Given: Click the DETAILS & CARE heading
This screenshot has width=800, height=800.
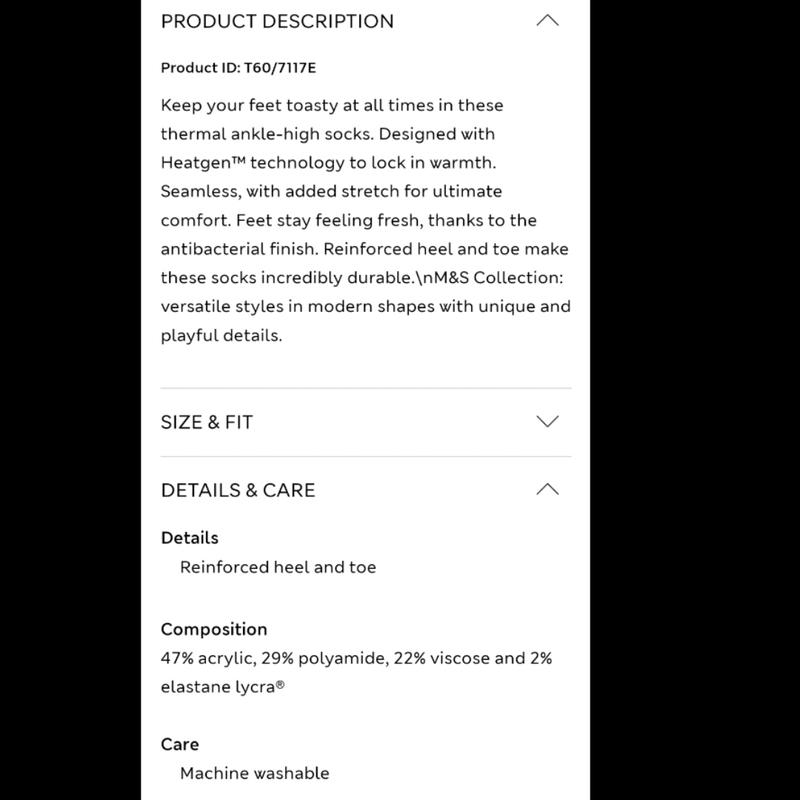Looking at the screenshot, I should click(x=238, y=490).
